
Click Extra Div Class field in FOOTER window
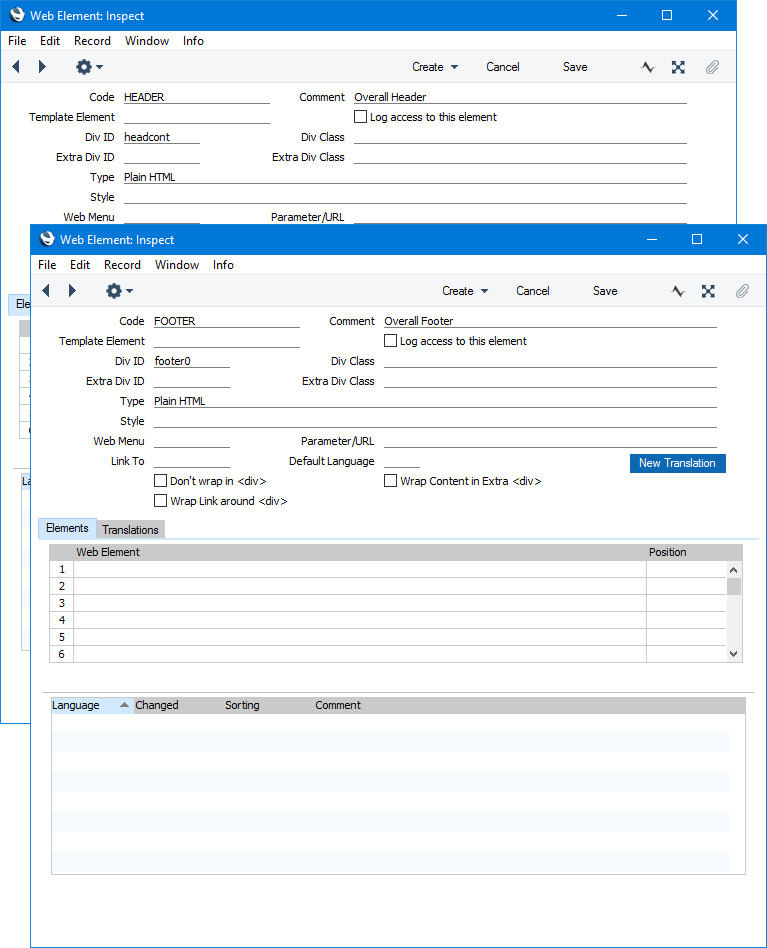tap(550, 381)
